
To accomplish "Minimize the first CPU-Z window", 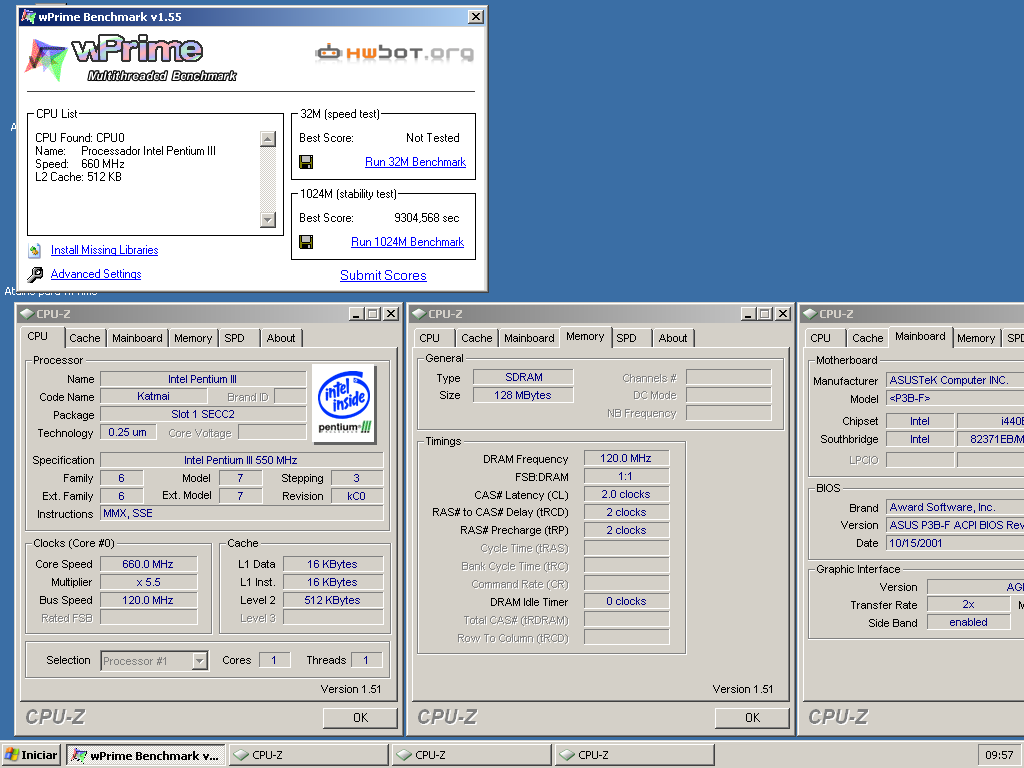I will pos(357,314).
